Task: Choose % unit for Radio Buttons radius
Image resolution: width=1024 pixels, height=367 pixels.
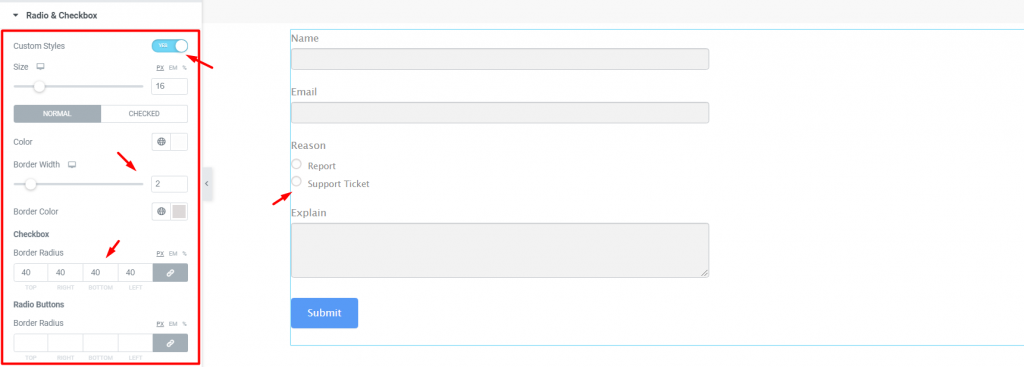Action: coord(184,324)
